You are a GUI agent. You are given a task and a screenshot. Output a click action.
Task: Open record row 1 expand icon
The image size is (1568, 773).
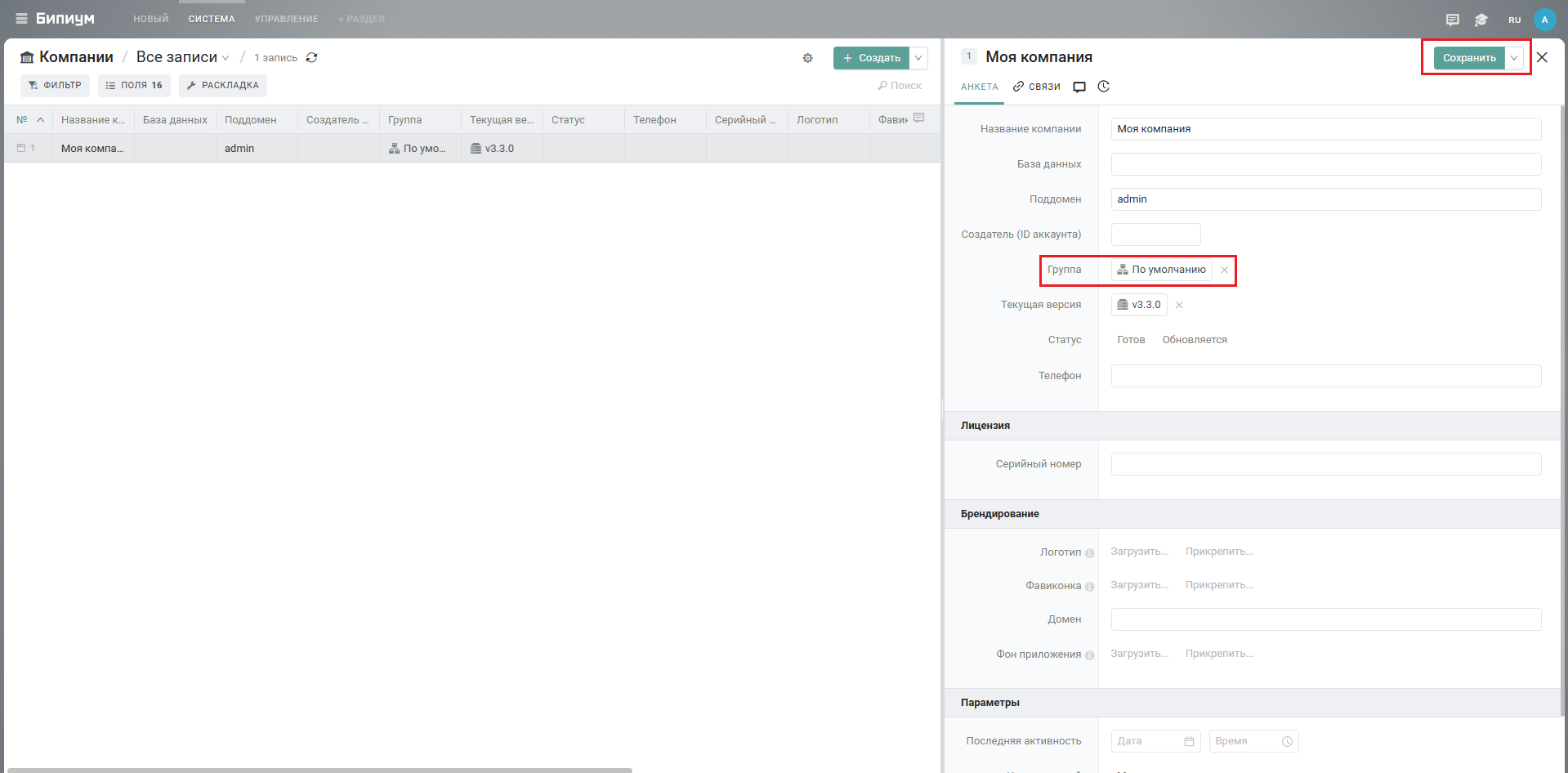21,148
